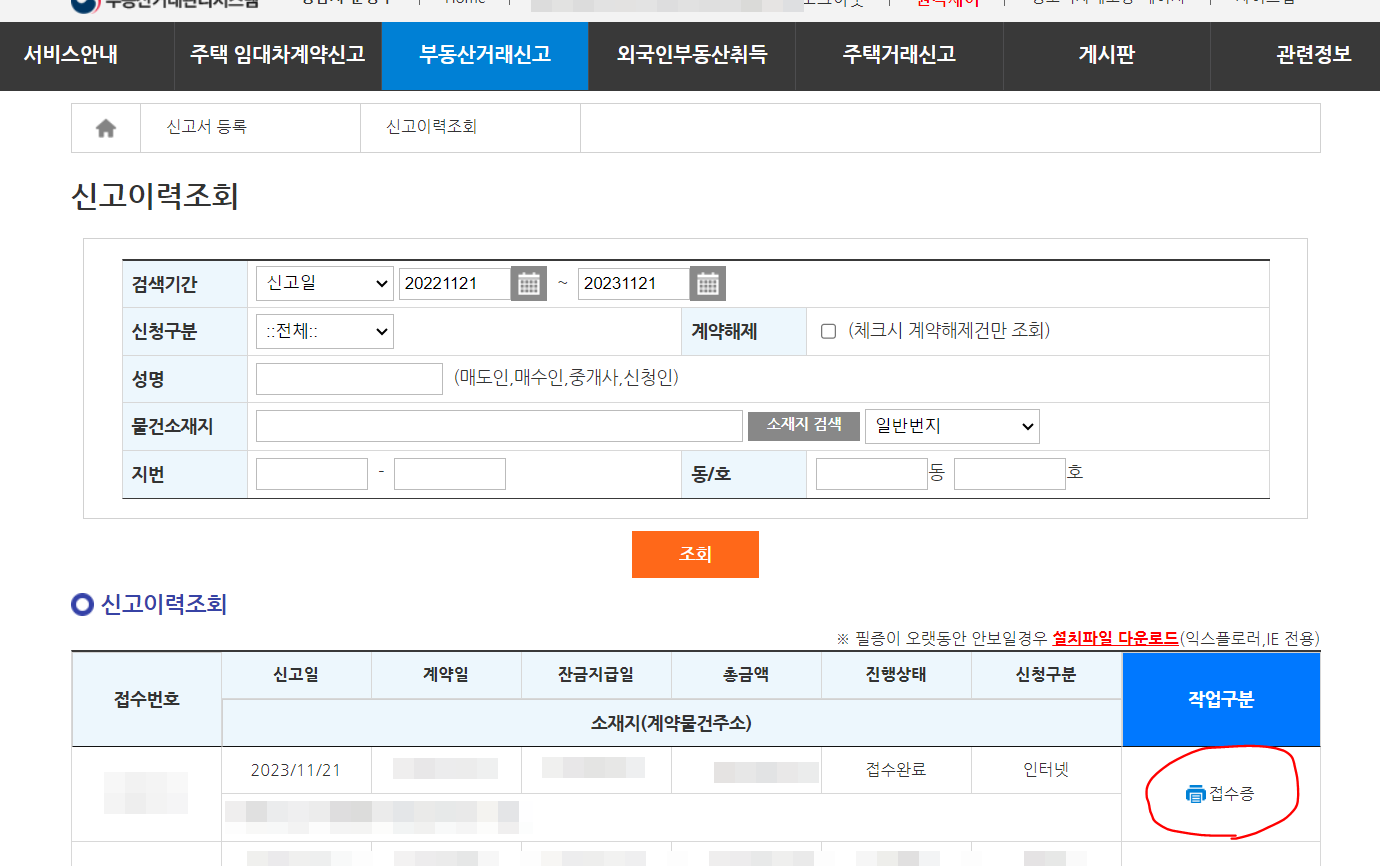Expand the 신고일 search period dropdown
Image resolution: width=1380 pixels, height=866 pixels.
pos(325,284)
